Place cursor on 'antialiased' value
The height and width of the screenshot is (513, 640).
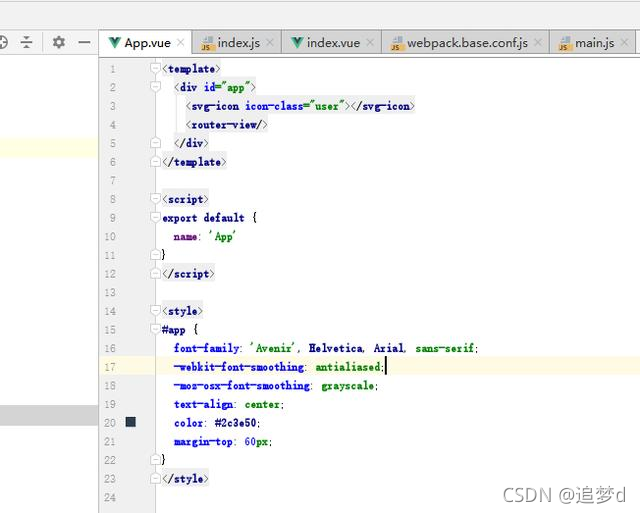coord(348,367)
